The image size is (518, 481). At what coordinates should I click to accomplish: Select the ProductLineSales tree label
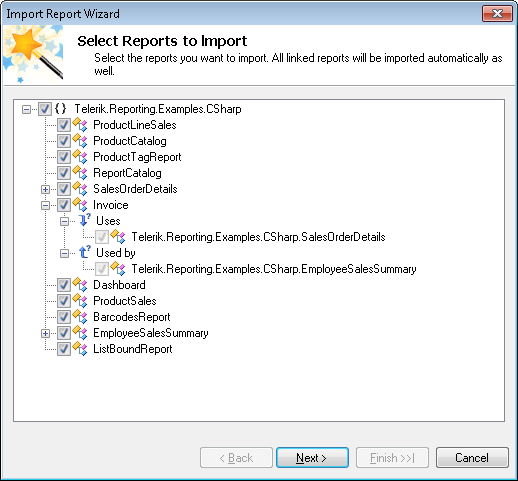pyautogui.click(x=135, y=125)
